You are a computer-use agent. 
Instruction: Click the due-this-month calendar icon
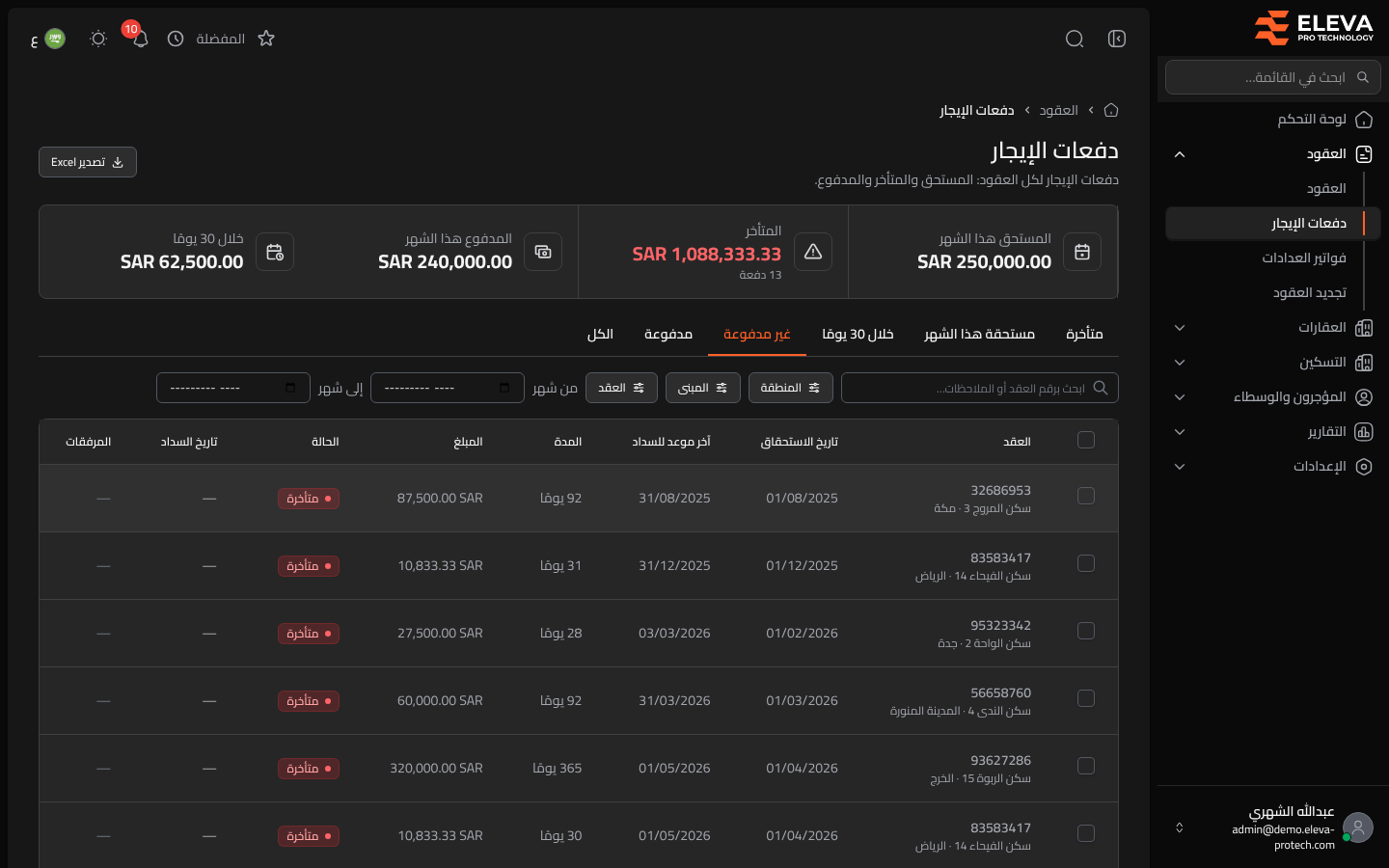(x=1082, y=252)
